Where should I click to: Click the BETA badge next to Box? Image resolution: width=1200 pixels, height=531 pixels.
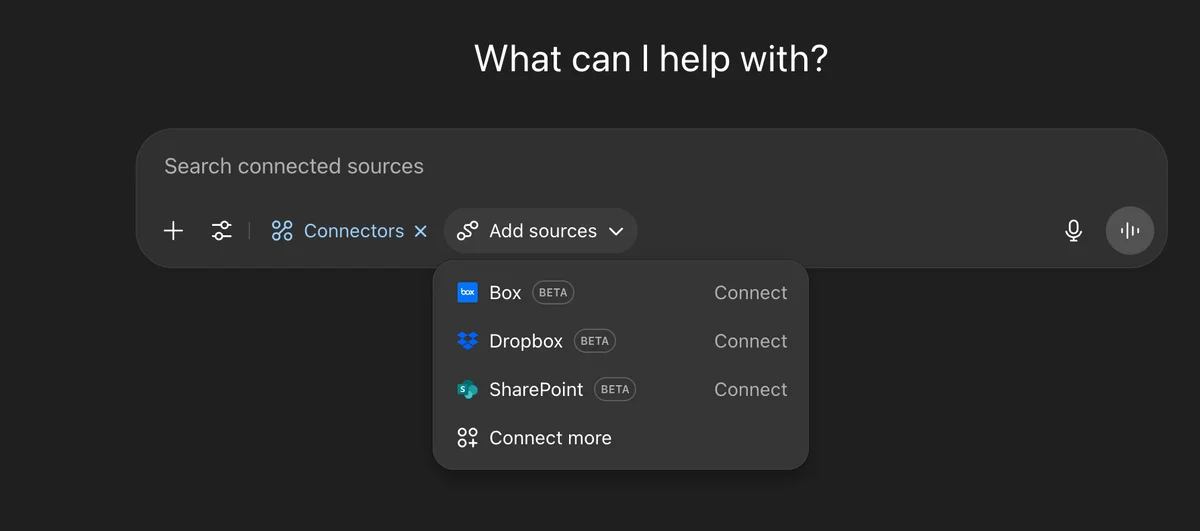pyautogui.click(x=553, y=293)
